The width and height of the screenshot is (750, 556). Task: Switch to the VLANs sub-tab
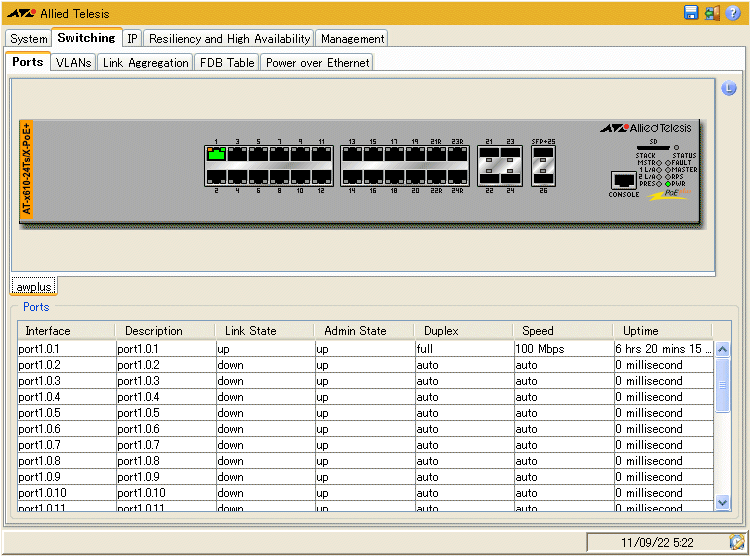[73, 63]
